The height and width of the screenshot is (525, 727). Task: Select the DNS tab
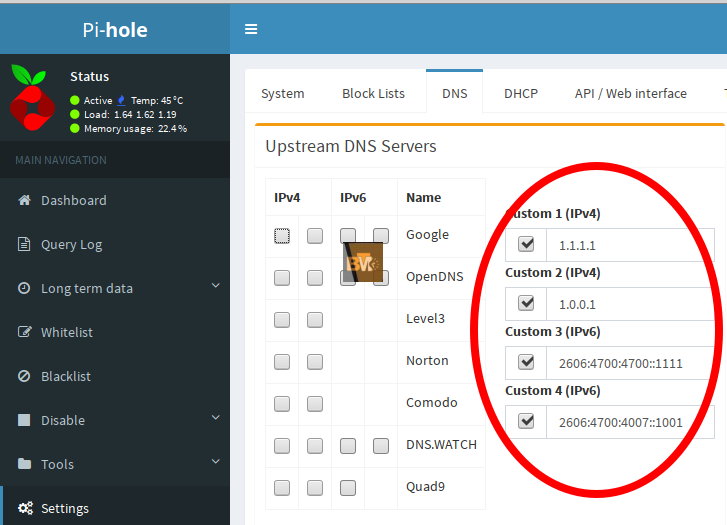pyautogui.click(x=454, y=93)
